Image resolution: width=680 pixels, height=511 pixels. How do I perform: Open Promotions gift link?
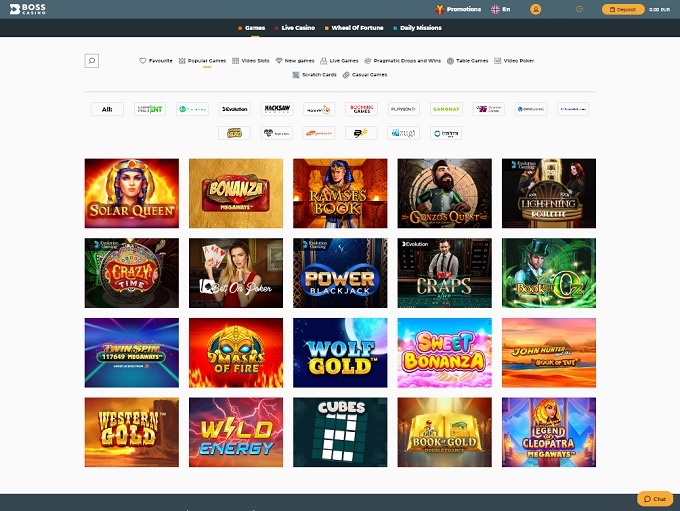458,9
